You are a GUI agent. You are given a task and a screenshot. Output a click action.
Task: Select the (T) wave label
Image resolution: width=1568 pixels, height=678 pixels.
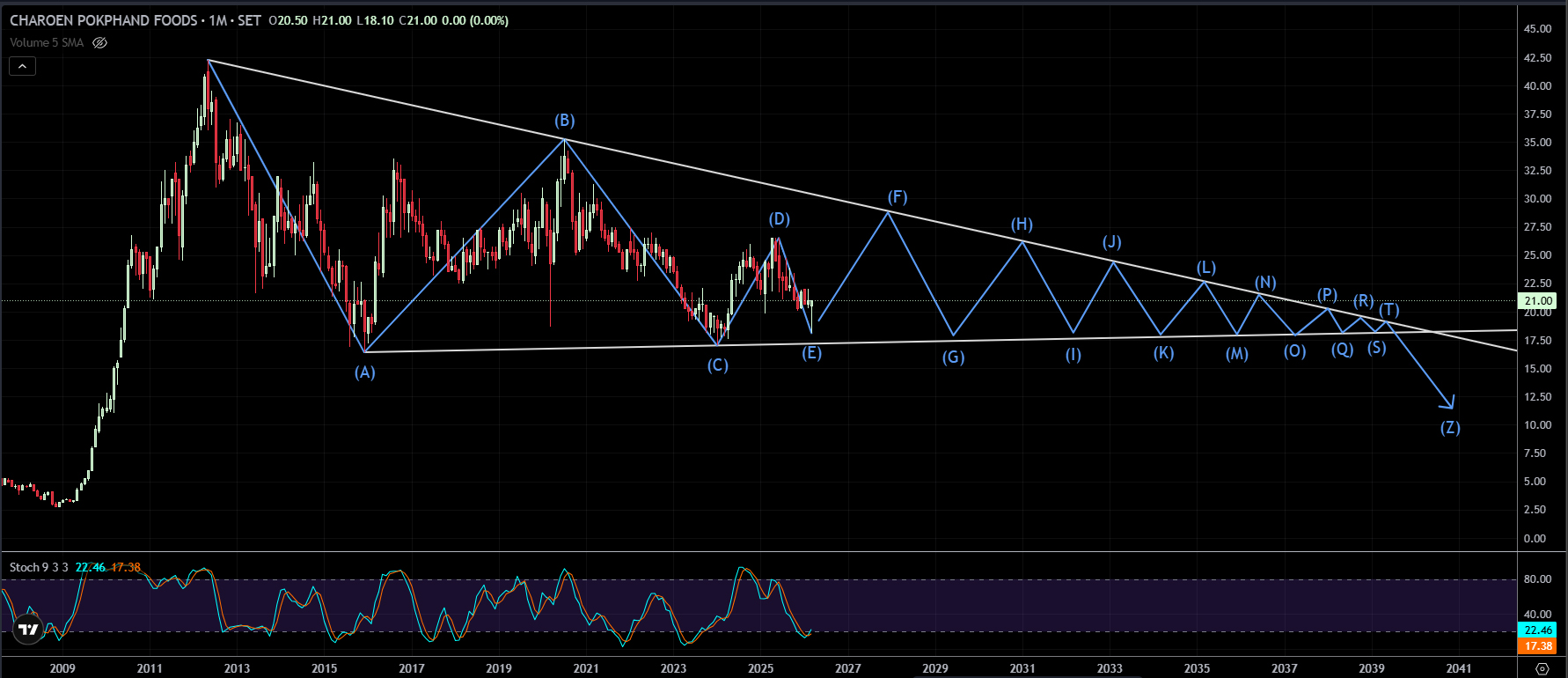pos(1389,310)
